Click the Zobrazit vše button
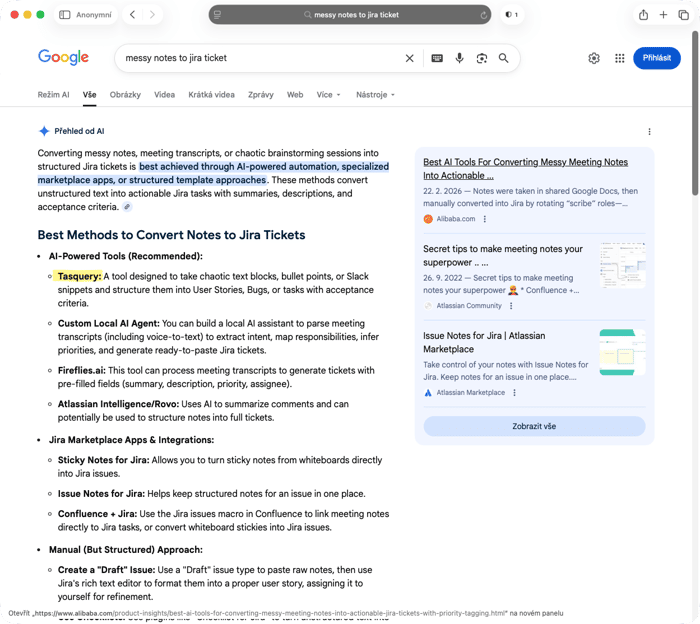 point(534,426)
